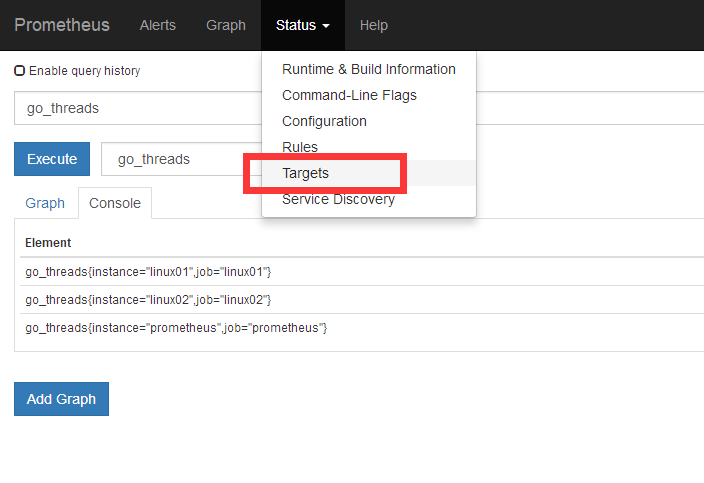704x483 pixels.
Task: Click the Enable query history label
Action: pyautogui.click(x=84, y=71)
